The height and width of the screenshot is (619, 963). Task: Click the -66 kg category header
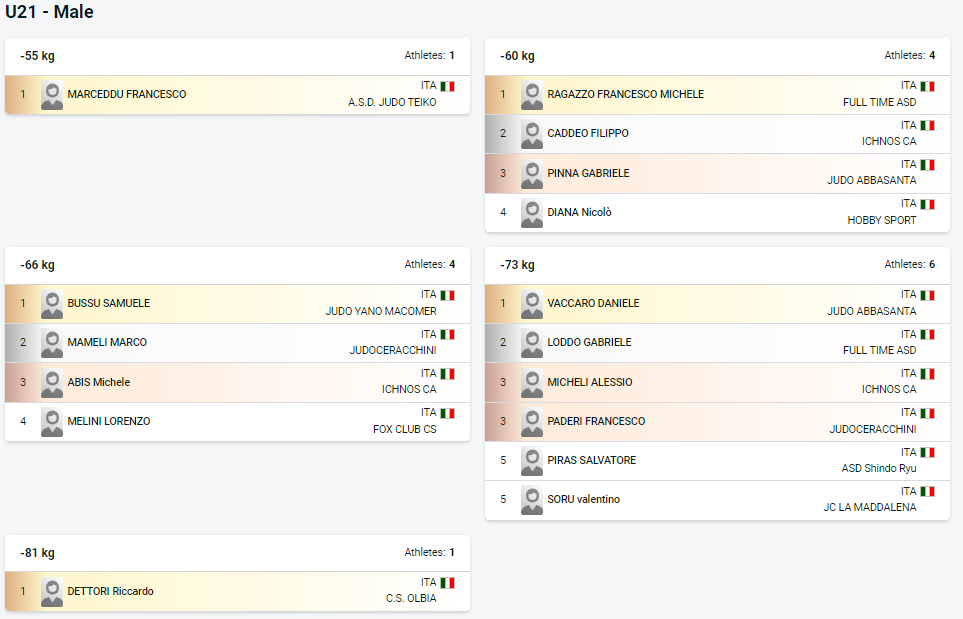pyautogui.click(x=237, y=265)
